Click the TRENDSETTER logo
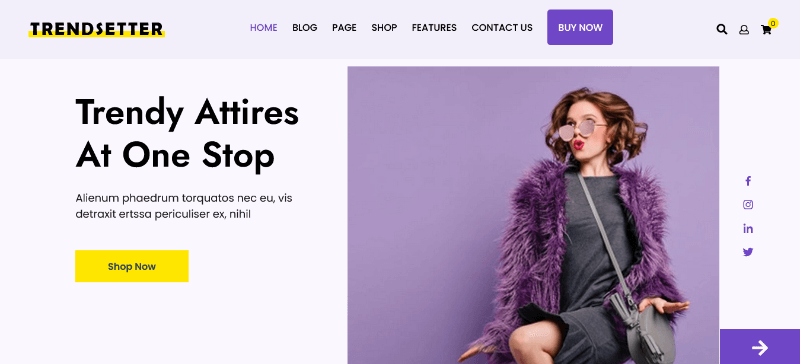 point(96,29)
